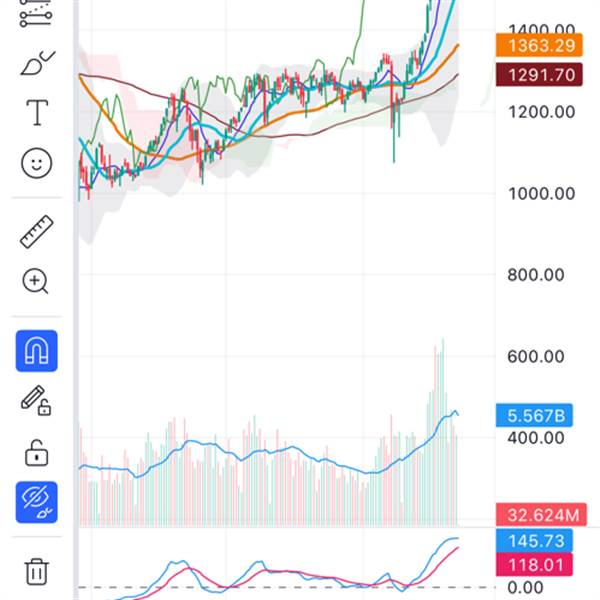Select the Text annotation tool
The image size is (600, 600).
(x=37, y=112)
